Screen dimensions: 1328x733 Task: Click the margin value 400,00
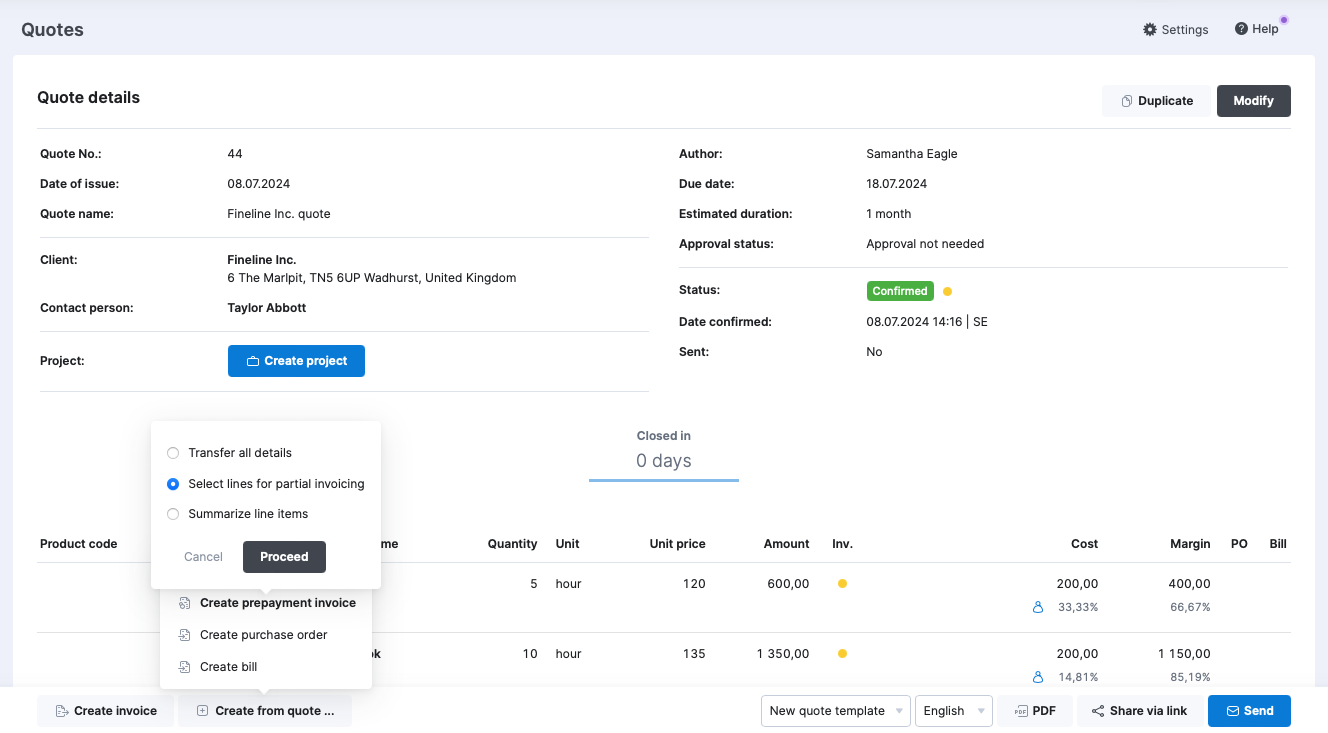pyautogui.click(x=1189, y=584)
